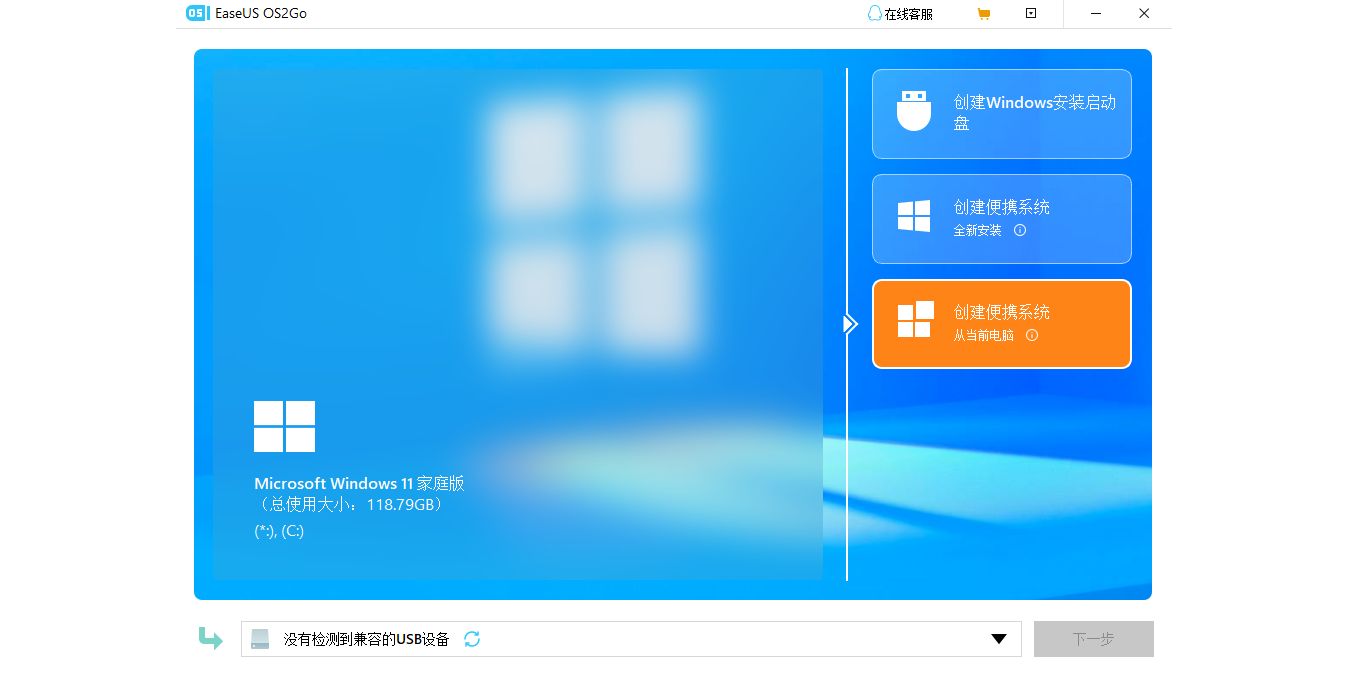Click the EaseUS OS2Go logo icon
The width and height of the screenshot is (1348, 674).
click(x=197, y=14)
